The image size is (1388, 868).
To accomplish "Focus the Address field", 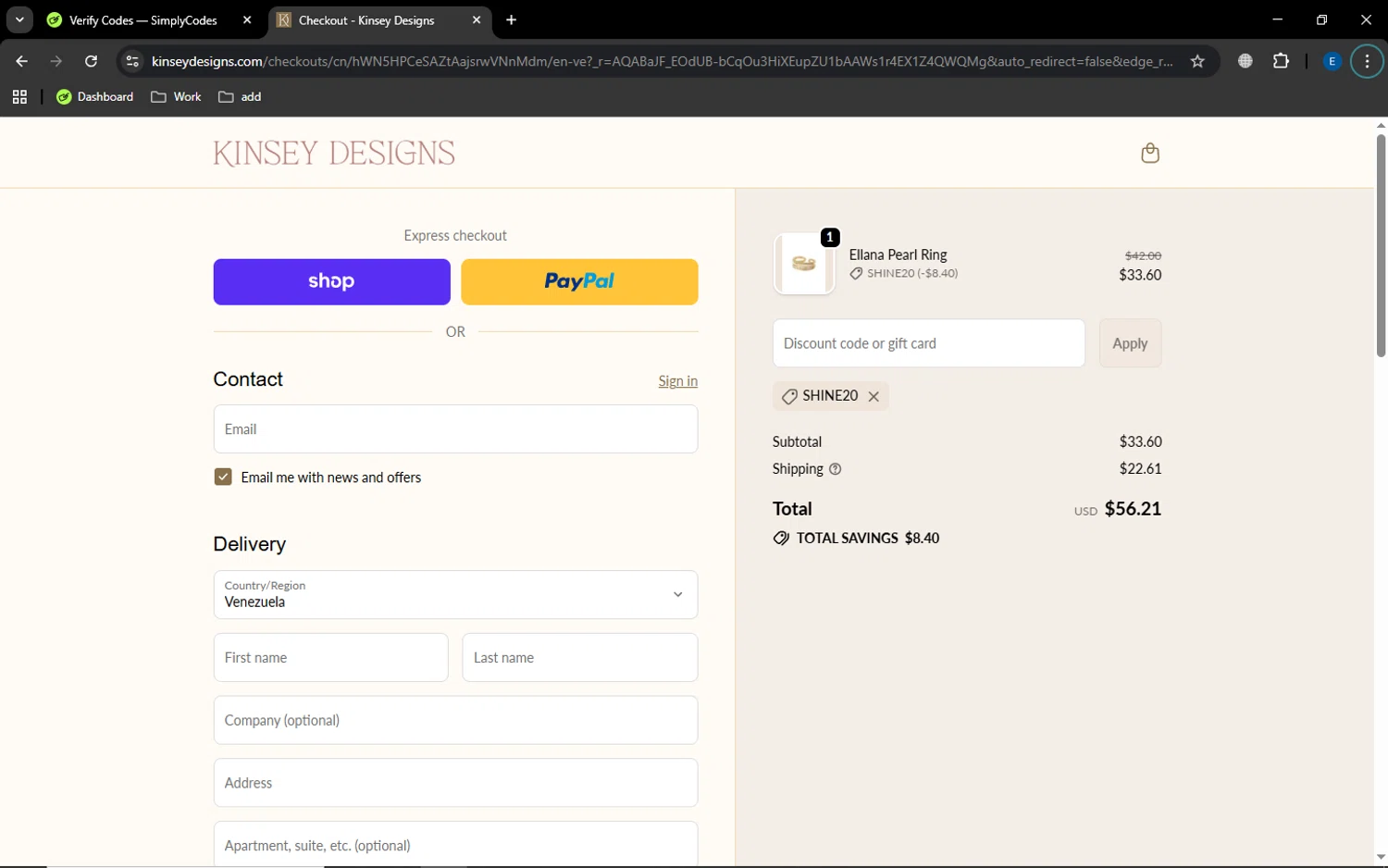I will [x=455, y=783].
